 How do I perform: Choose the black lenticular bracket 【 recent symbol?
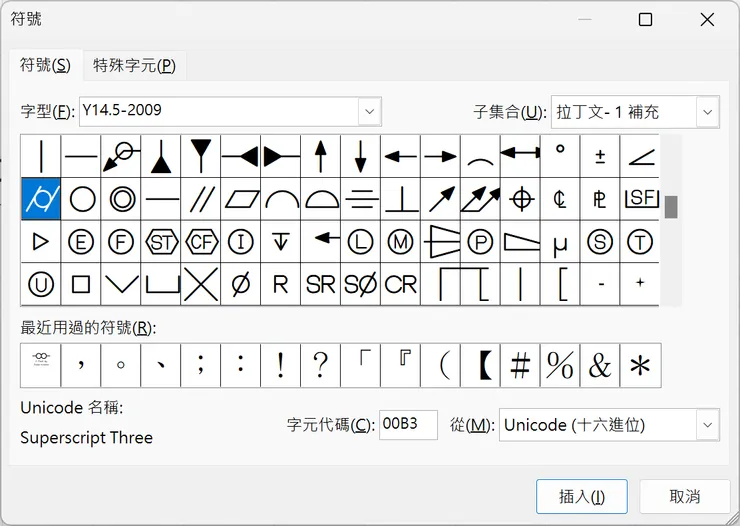click(x=480, y=366)
